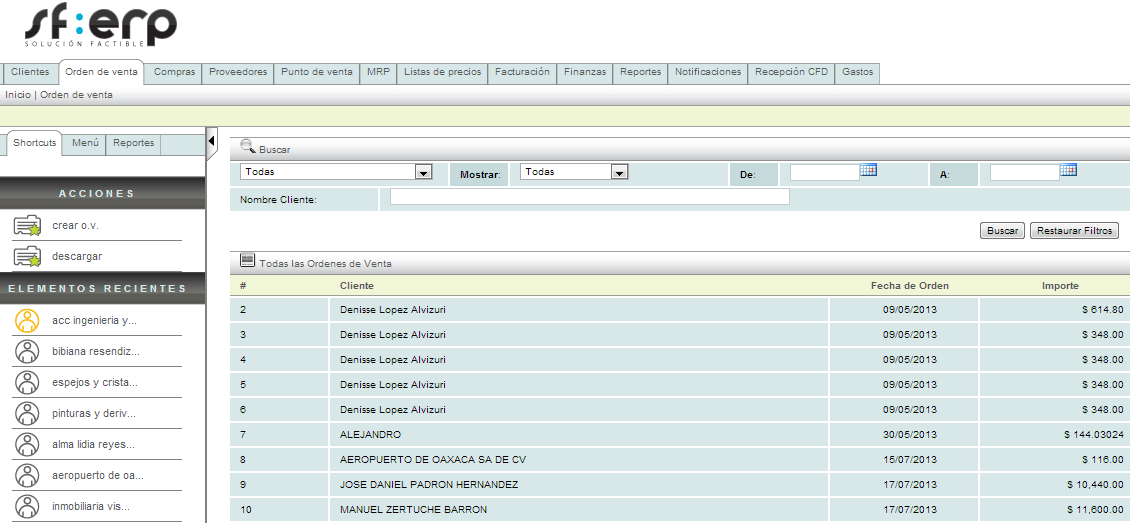Click the orange acc ingenieria user icon
Viewport: 1130px width, 523px height.
point(27,320)
